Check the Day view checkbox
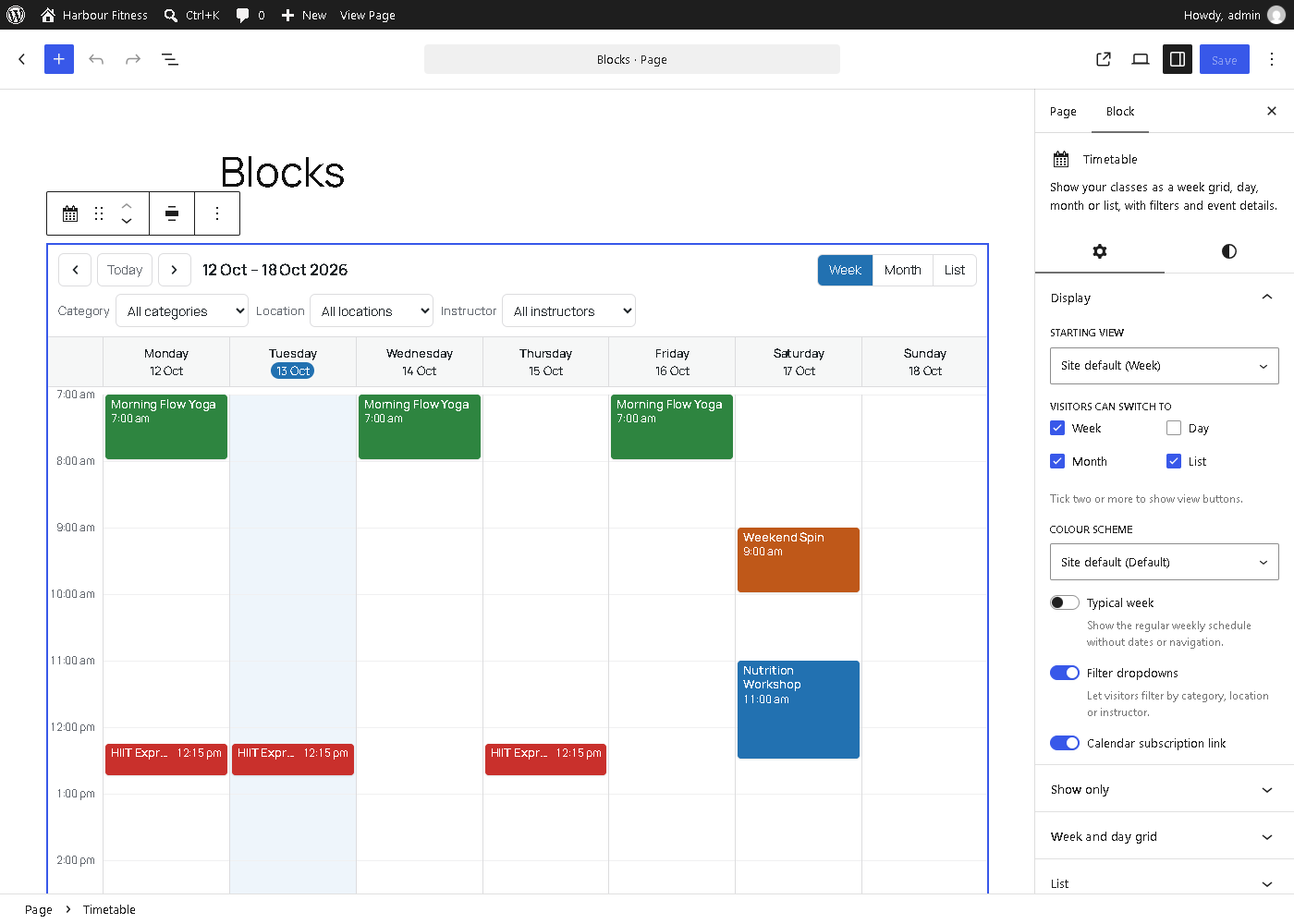 1174,428
